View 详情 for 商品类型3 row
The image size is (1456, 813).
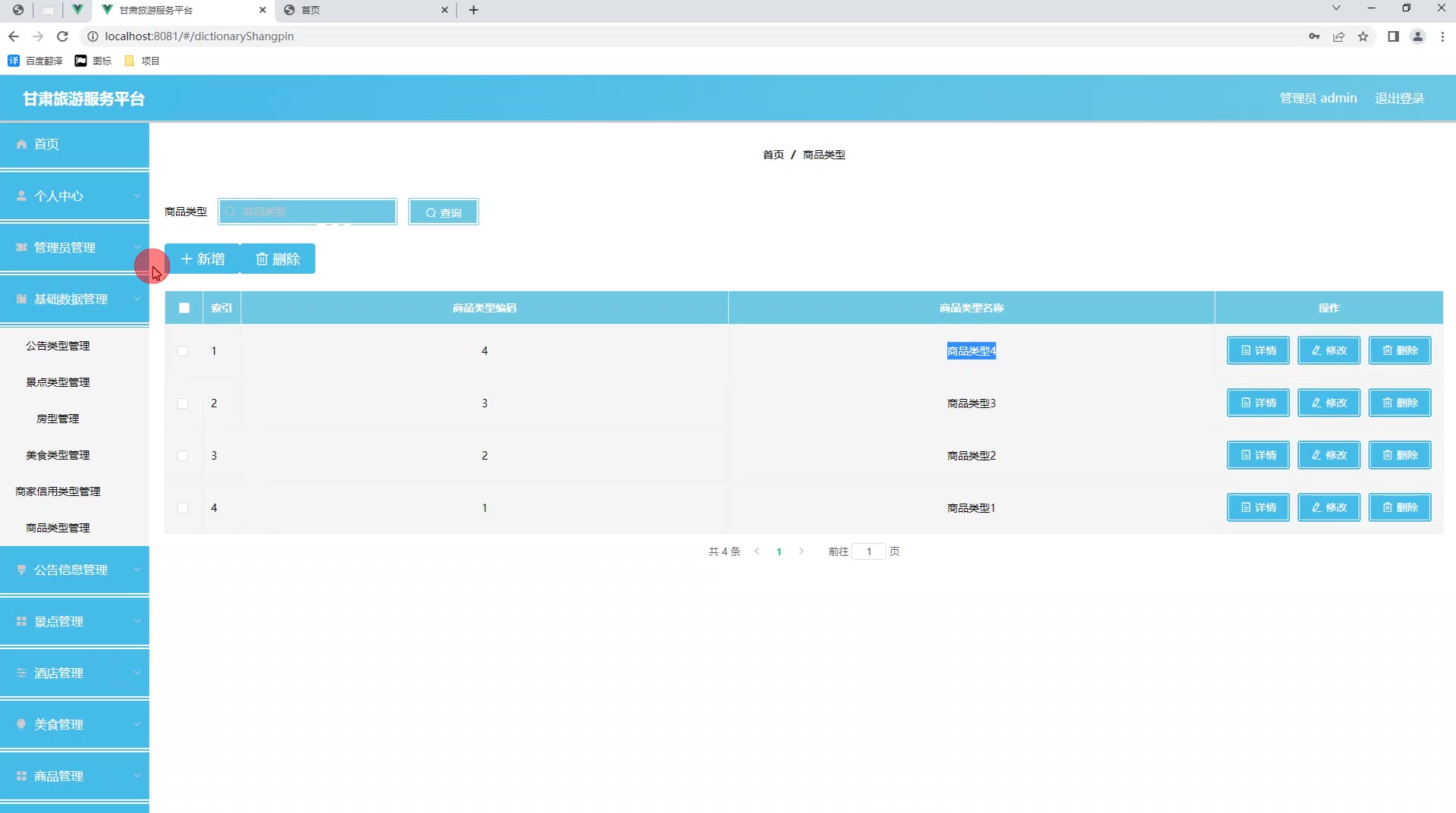1258,403
